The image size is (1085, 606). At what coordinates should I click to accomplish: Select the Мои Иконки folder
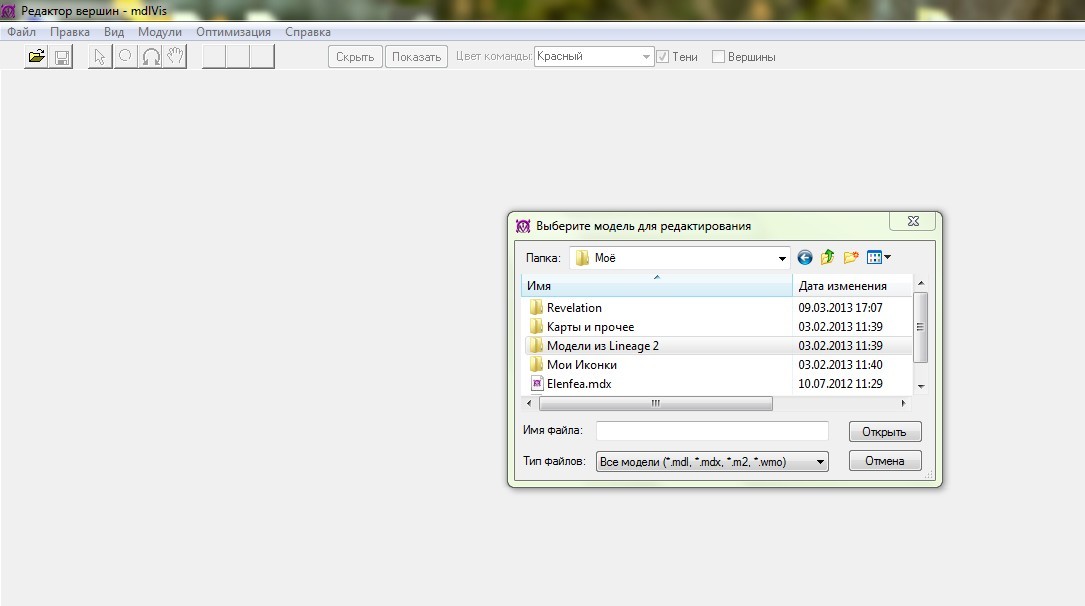[581, 365]
